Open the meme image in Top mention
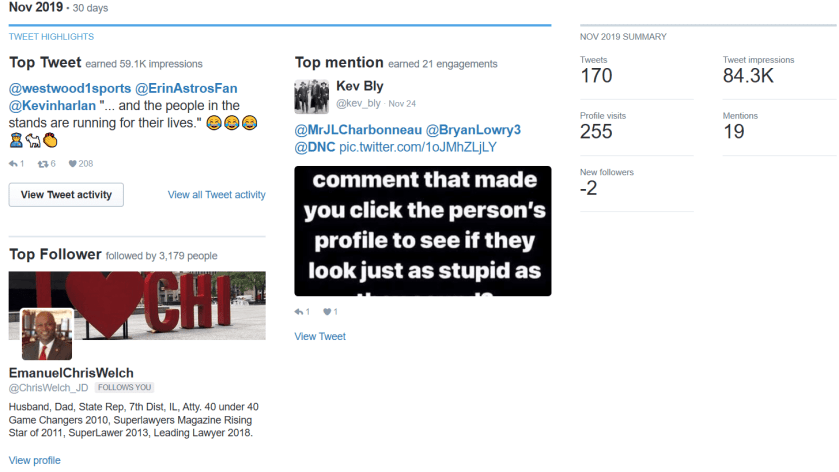Screen dimensions: 839x472 point(423,231)
